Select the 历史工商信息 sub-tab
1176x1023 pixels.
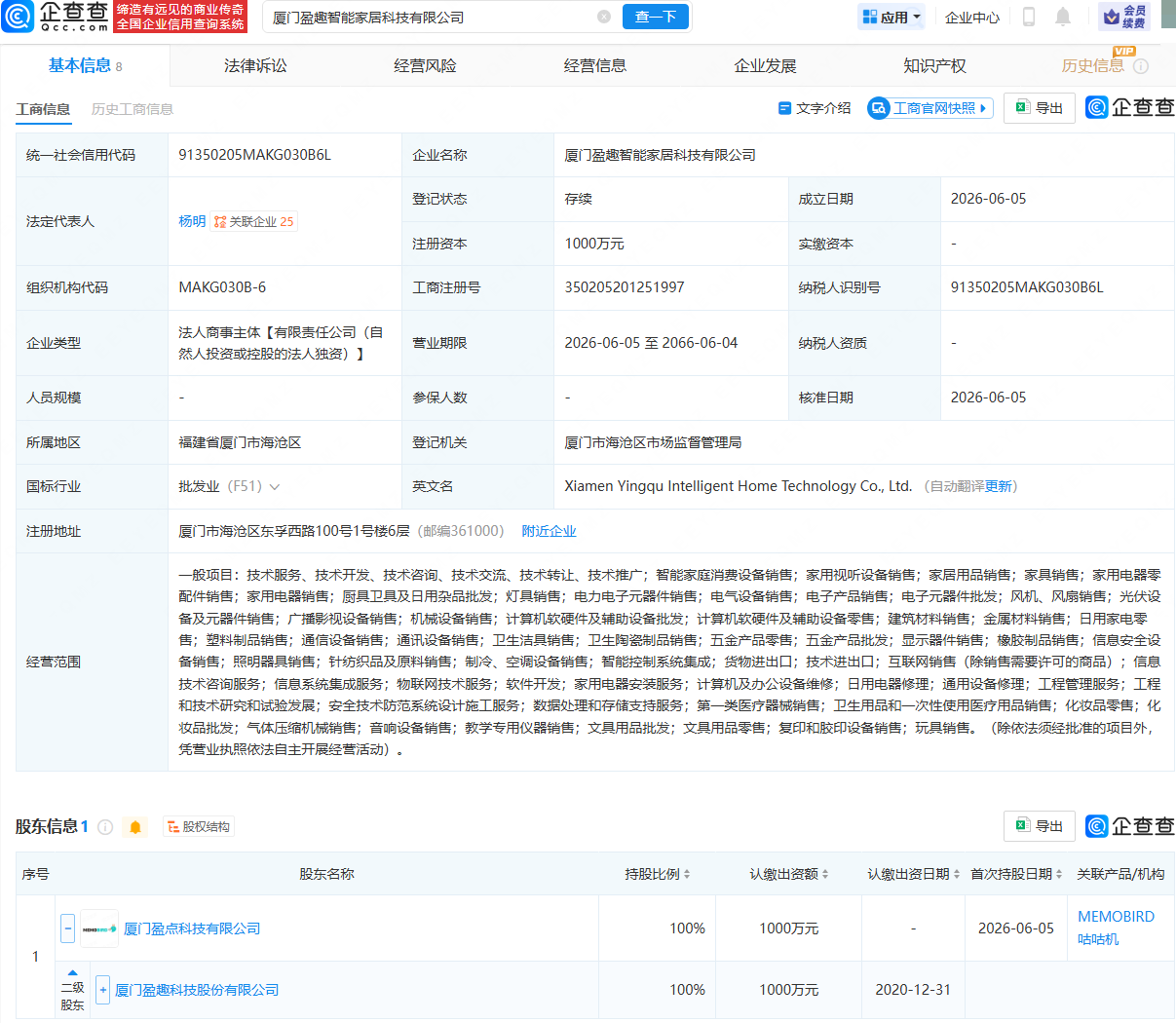tap(133, 109)
